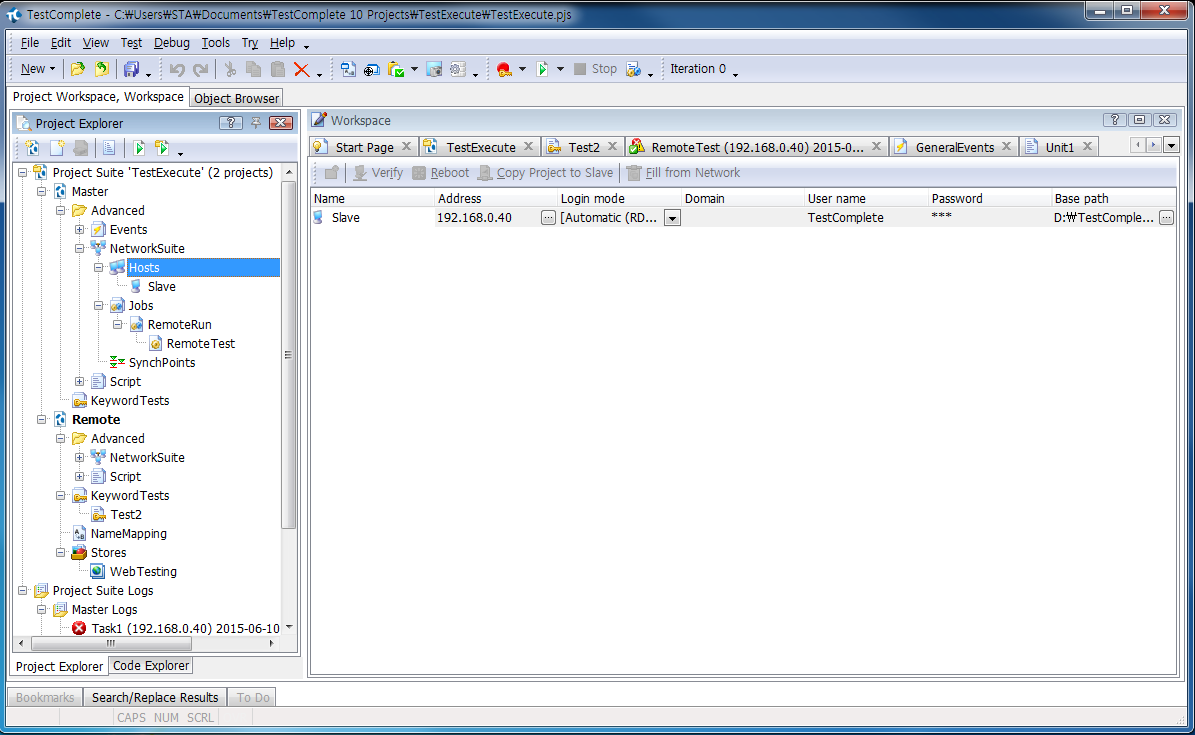This screenshot has width=1195, height=735.
Task: Click the Save All toolbar icon
Action: (131, 69)
